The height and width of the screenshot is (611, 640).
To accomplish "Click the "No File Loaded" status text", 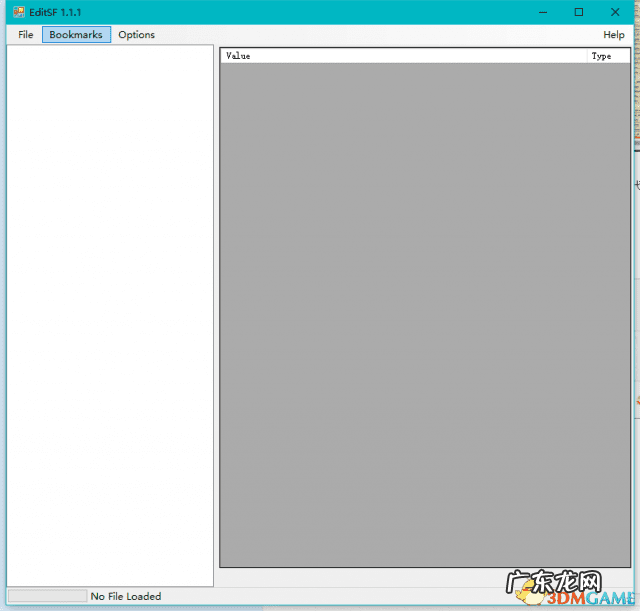I will 126,596.
